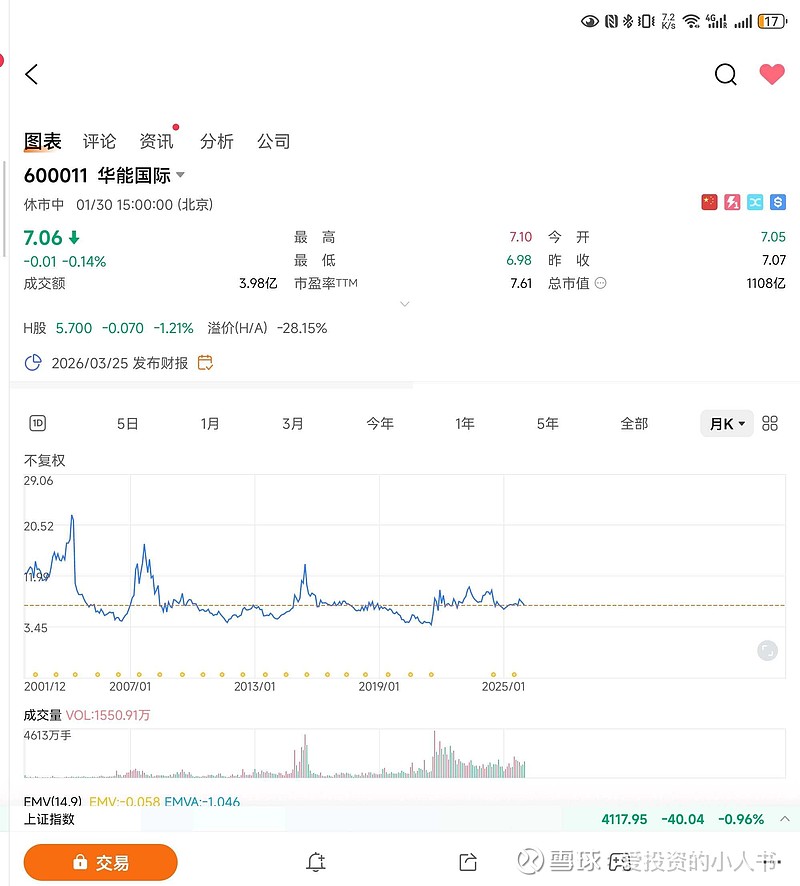Tap the current price 7.06
This screenshot has height=886, width=800.
43,238
